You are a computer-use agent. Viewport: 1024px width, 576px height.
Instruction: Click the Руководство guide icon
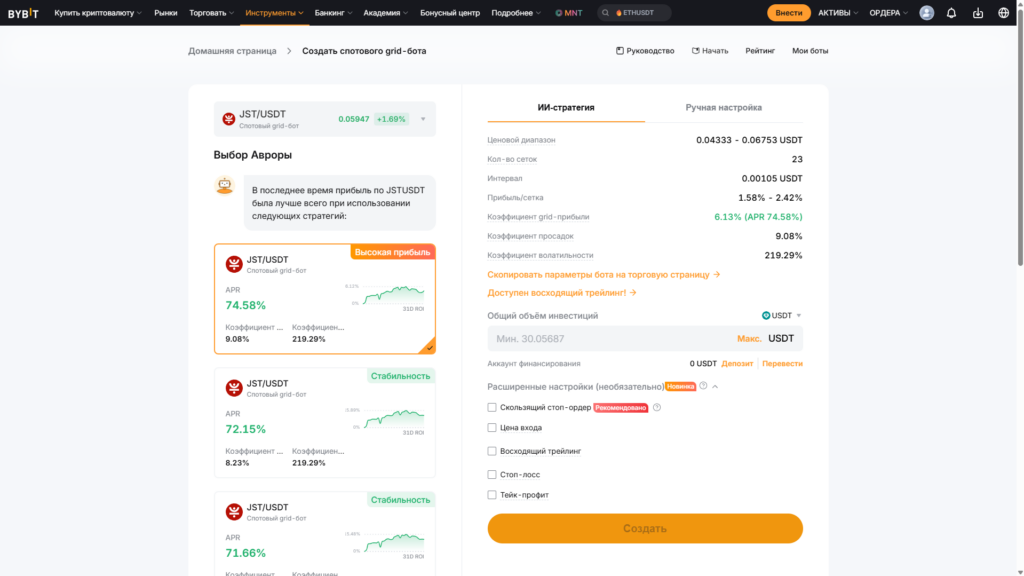pos(620,49)
